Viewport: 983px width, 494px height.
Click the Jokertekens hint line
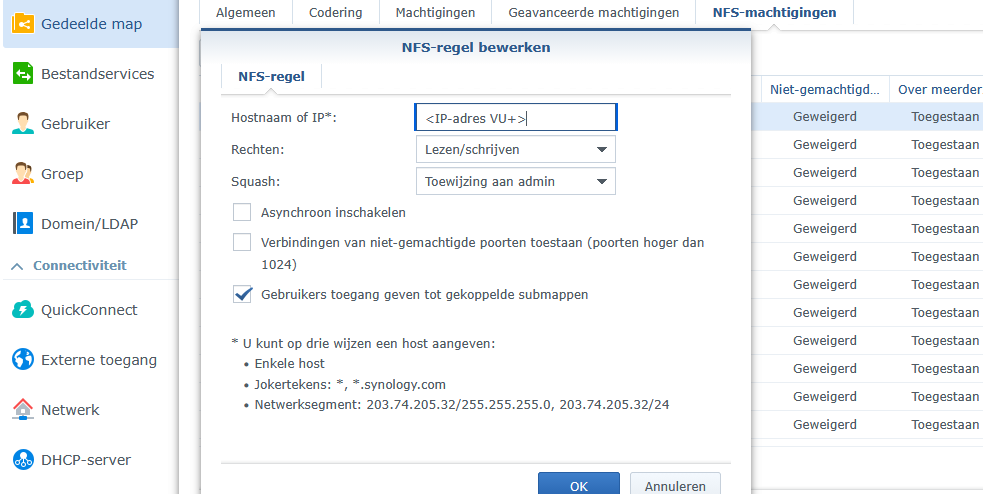point(350,384)
